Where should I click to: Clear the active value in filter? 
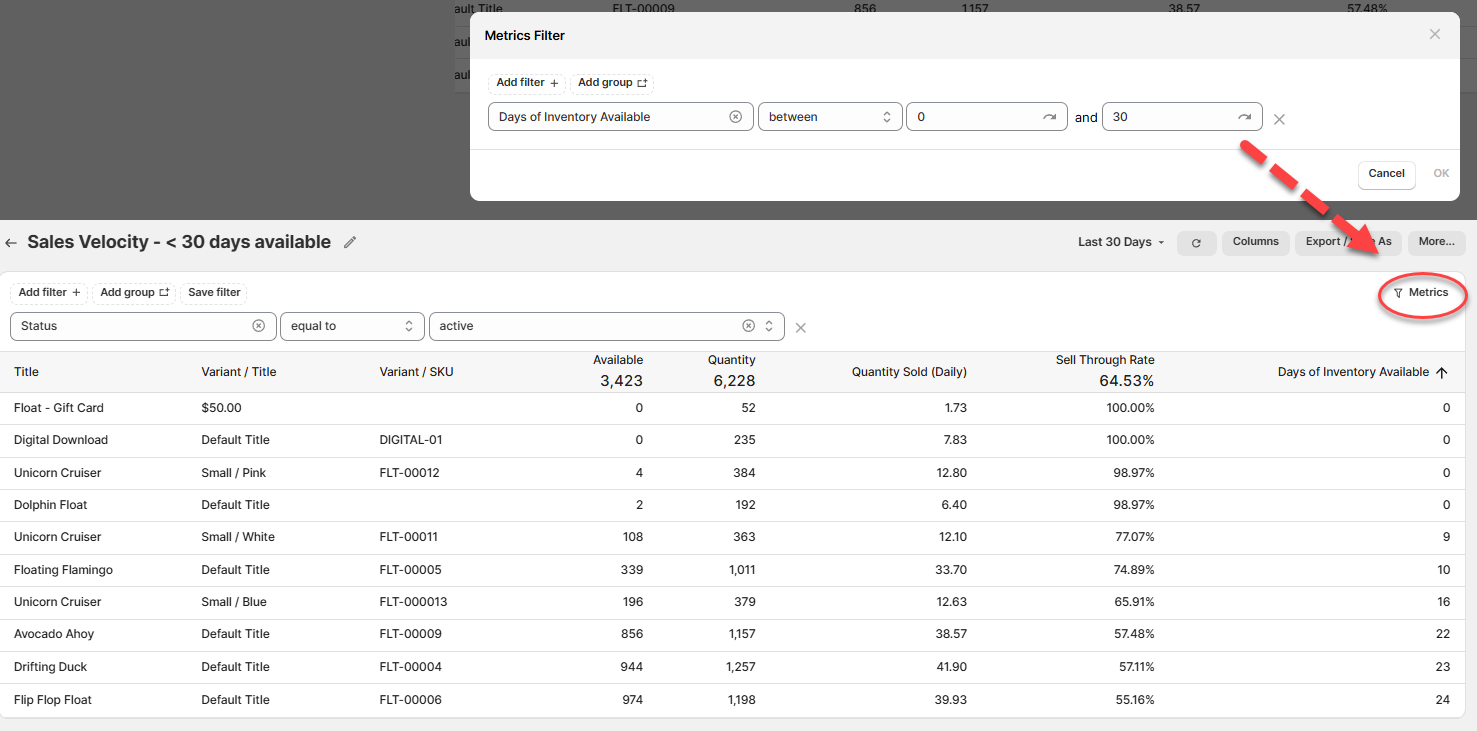point(748,326)
